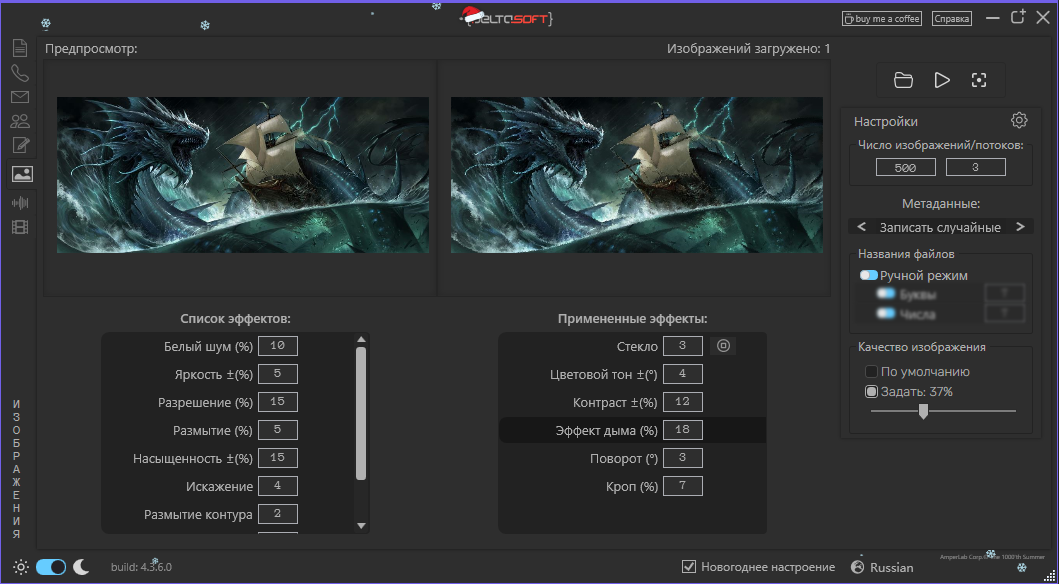
Task: Open the settings gear next to Настройки
Action: tap(1019, 121)
